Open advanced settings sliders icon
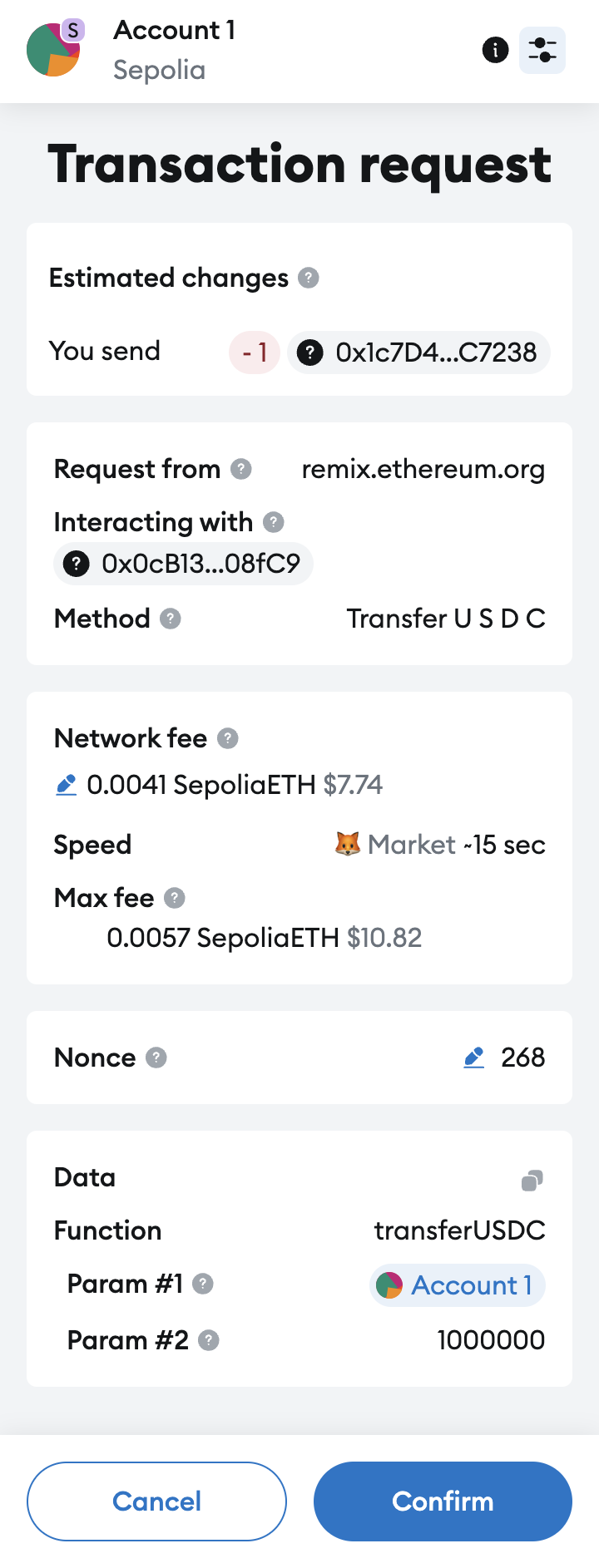 coord(542,50)
